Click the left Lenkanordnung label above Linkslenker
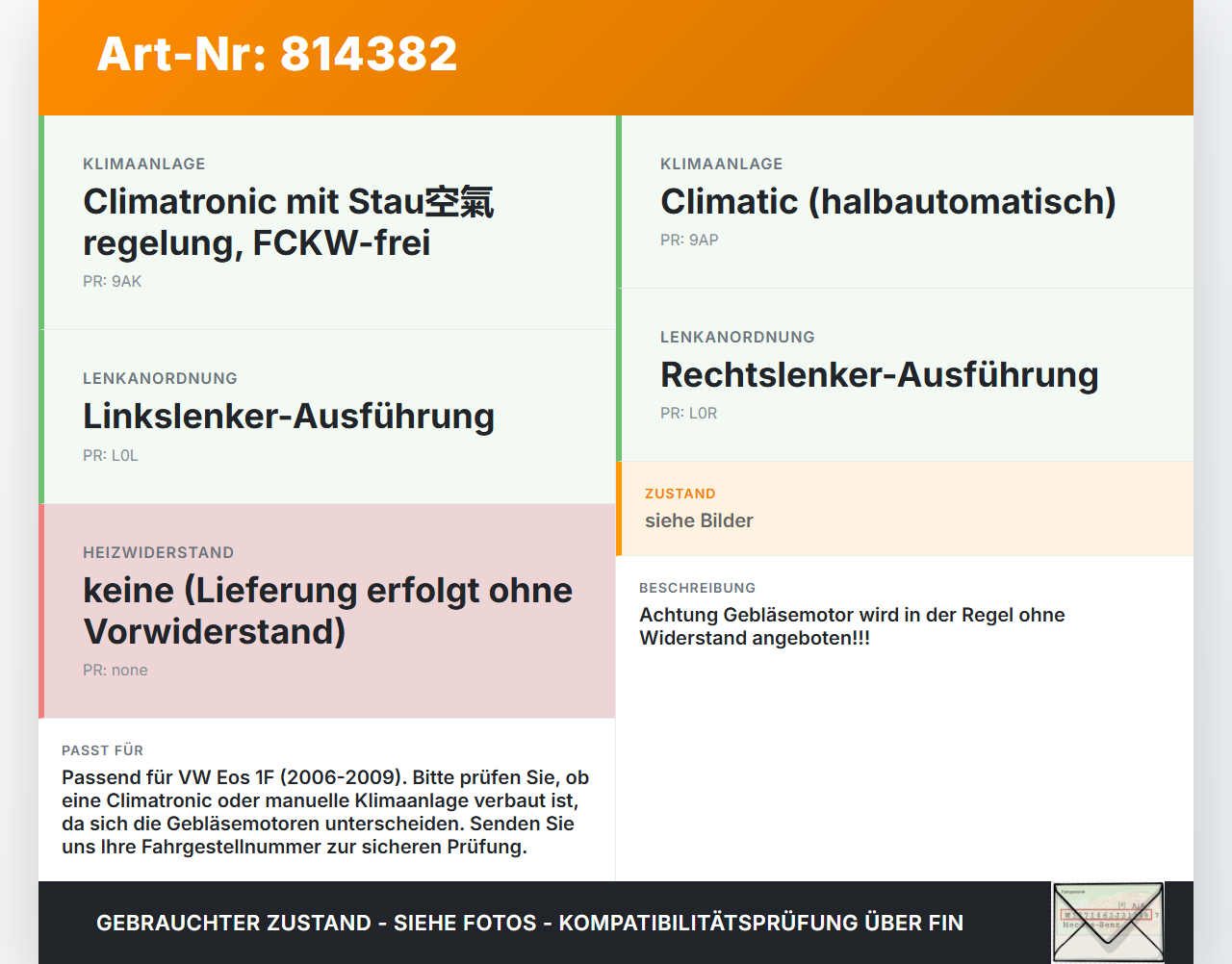Screen dimensions: 1232x964 click(x=160, y=378)
